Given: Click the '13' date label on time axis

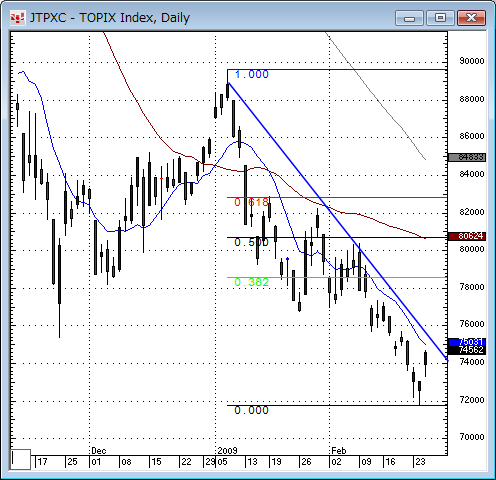Looking at the screenshot, I should pyautogui.click(x=252, y=462).
